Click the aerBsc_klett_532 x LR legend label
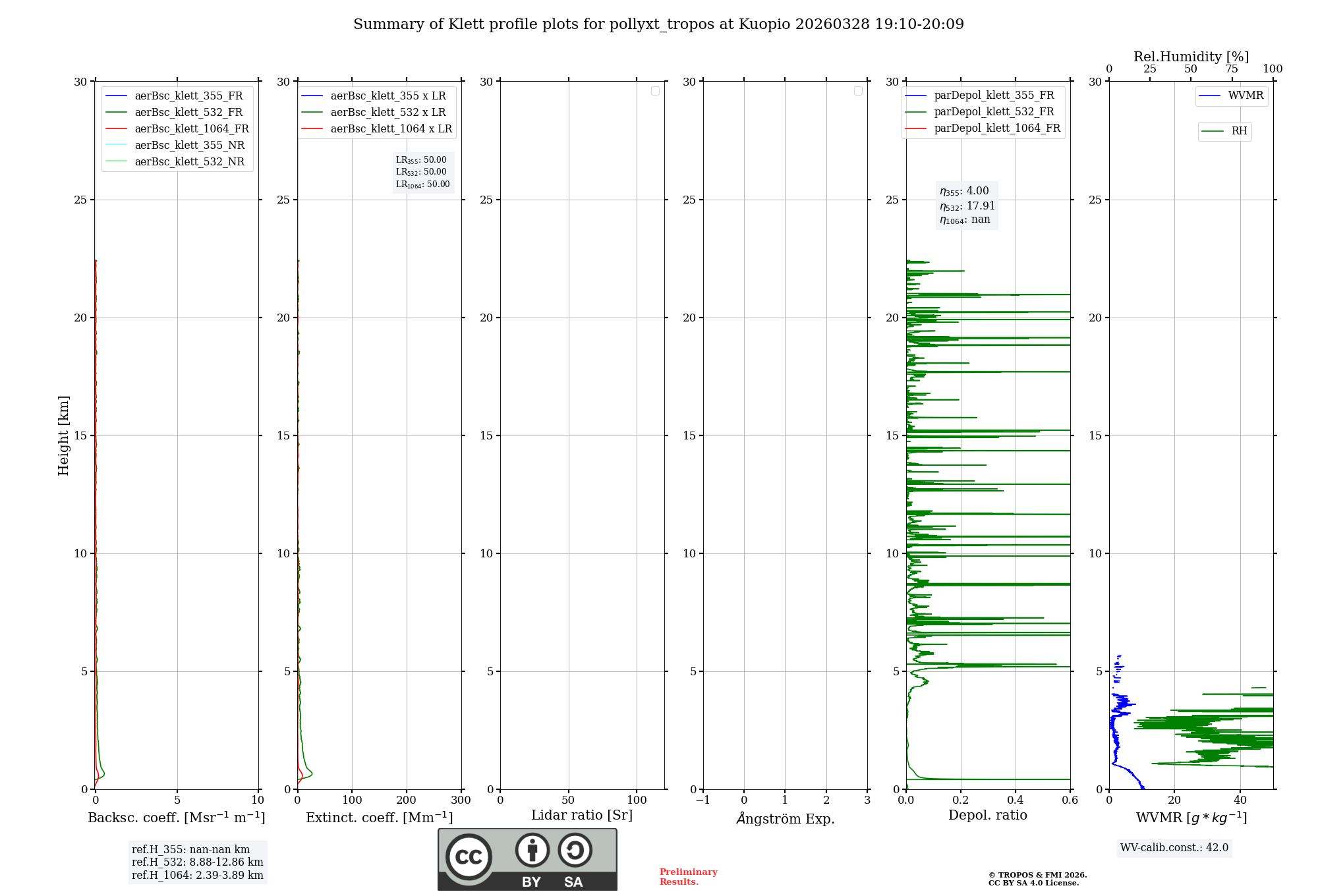 (388, 113)
